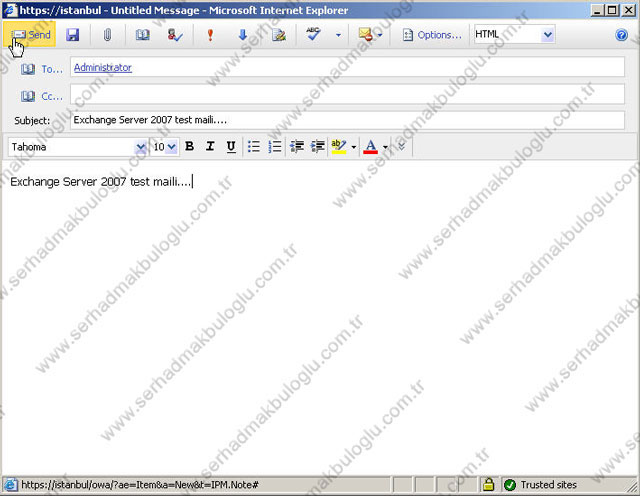Open the Options… dialog
This screenshot has height=496, width=640.
(x=432, y=35)
